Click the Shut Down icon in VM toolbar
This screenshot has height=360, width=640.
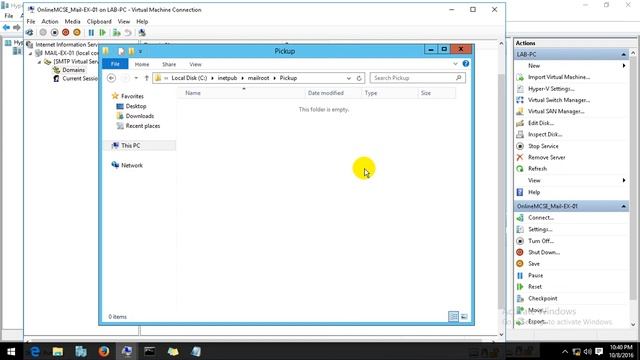(x=65, y=33)
